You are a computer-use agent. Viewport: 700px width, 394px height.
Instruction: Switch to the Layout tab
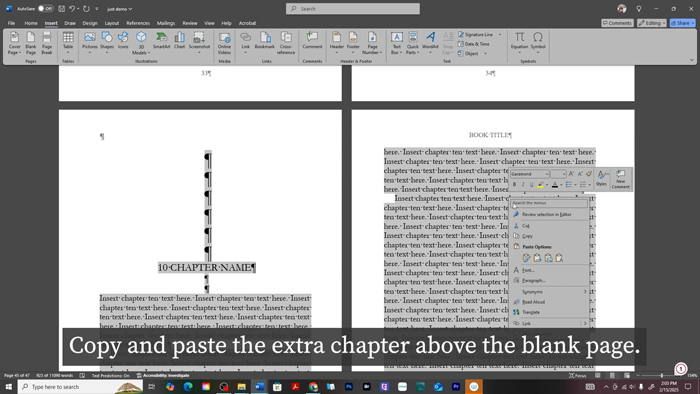(112, 23)
